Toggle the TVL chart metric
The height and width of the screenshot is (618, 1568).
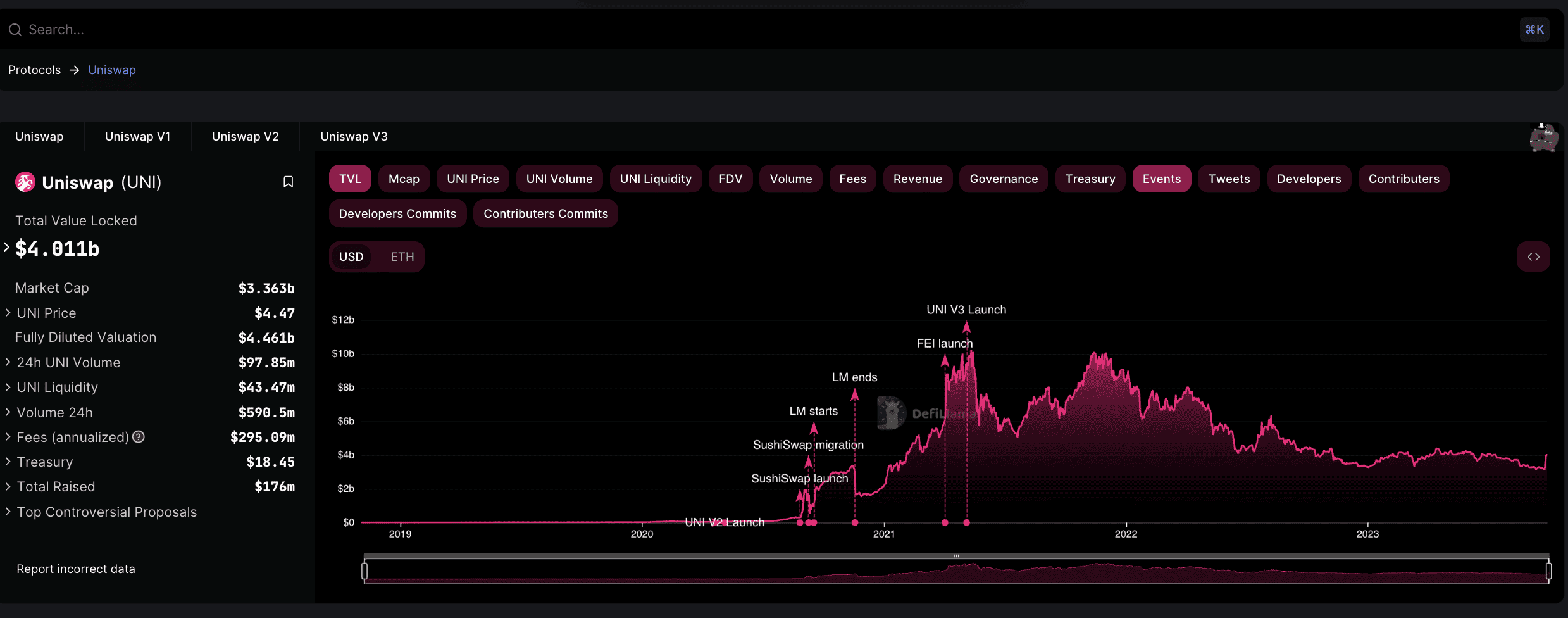(x=350, y=179)
